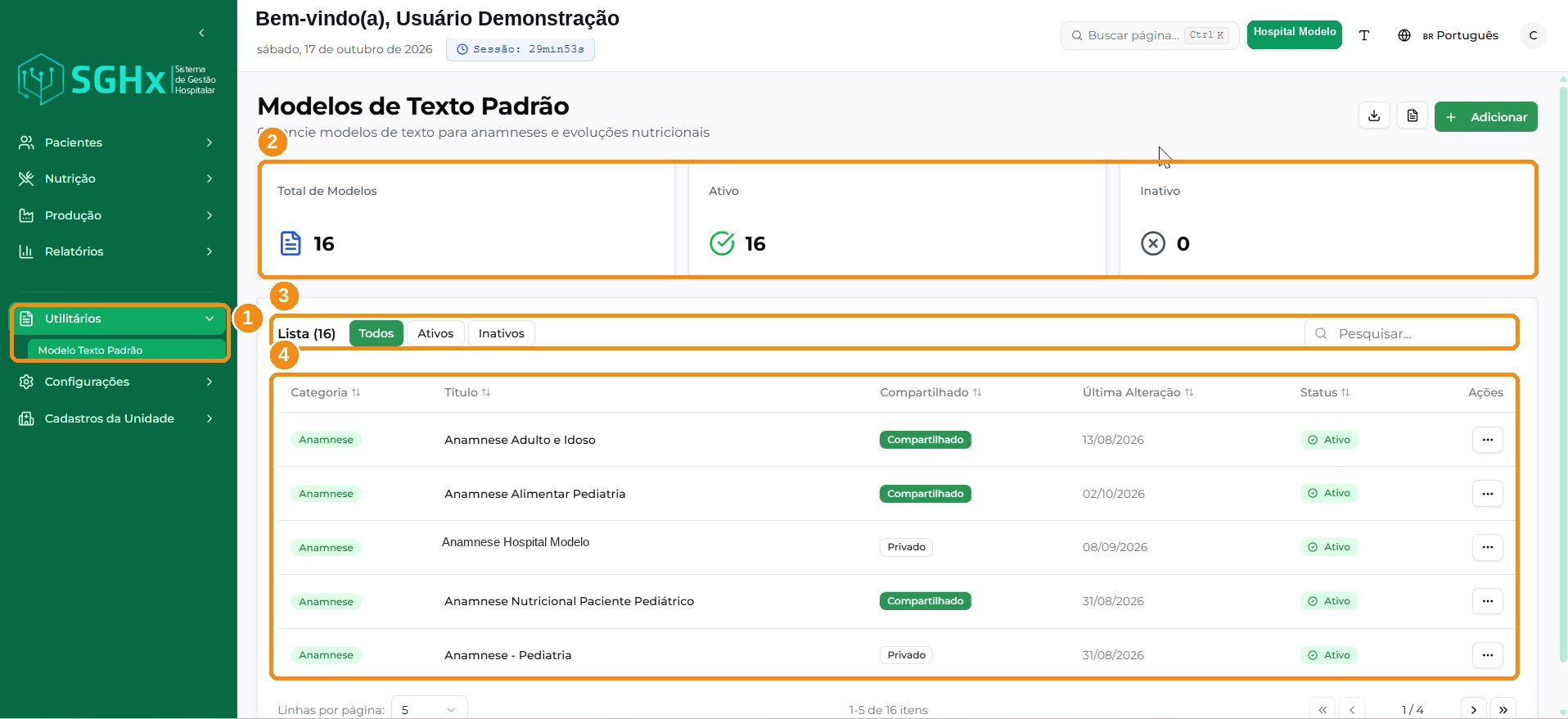1568x719 pixels.
Task: Show only Inativos models
Action: click(502, 333)
